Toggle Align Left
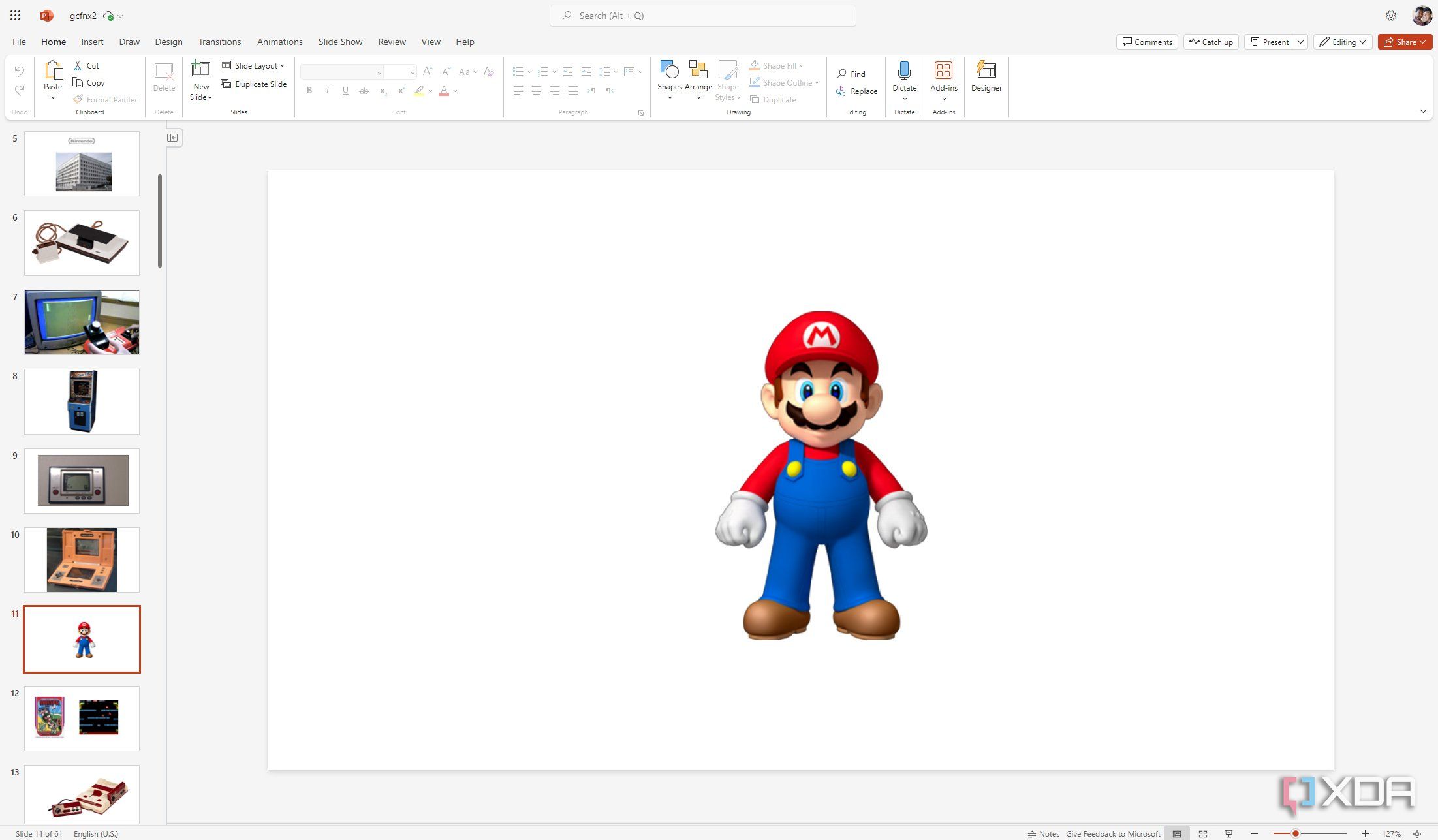This screenshot has width=1438, height=840. click(x=518, y=91)
